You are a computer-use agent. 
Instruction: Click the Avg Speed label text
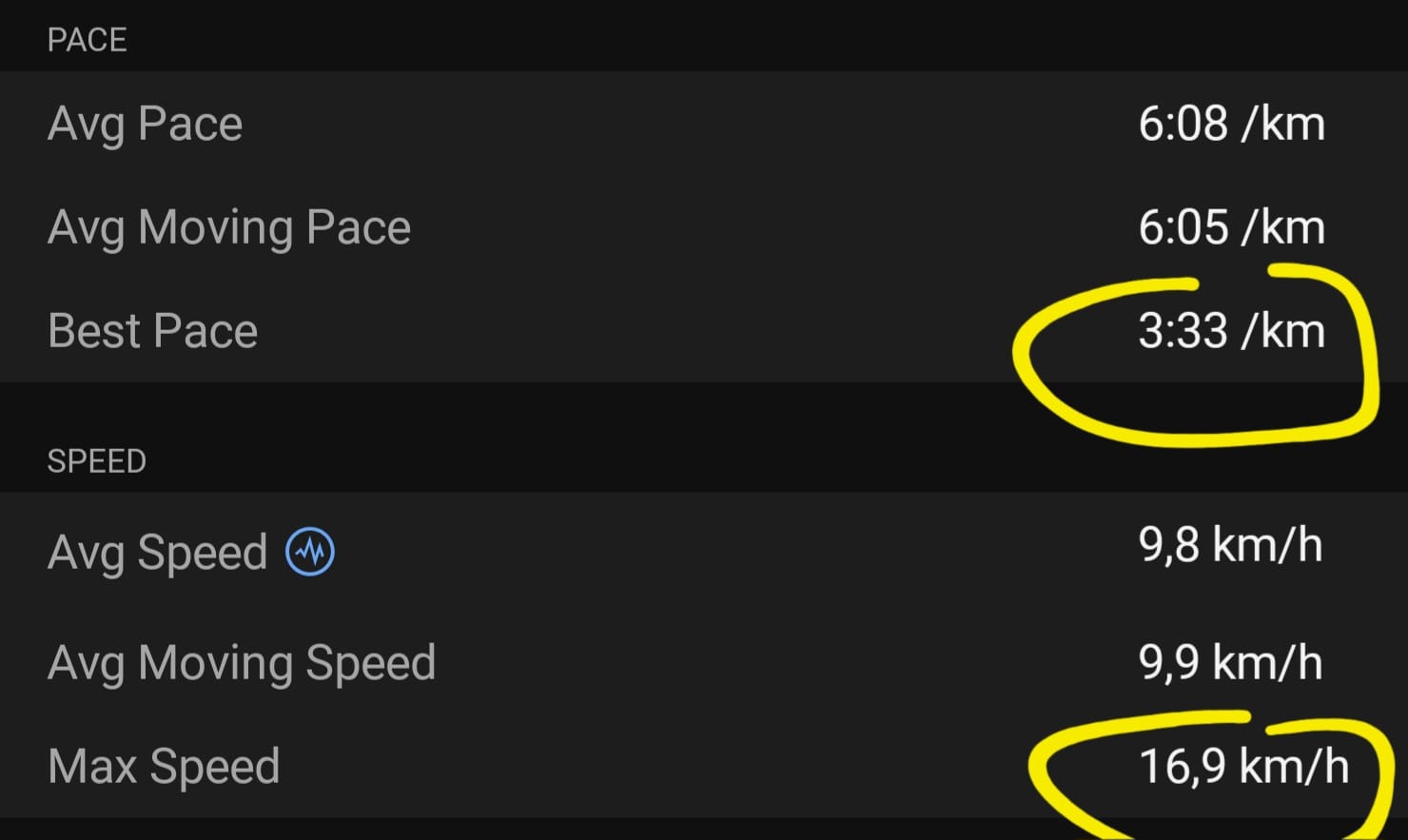(x=158, y=553)
